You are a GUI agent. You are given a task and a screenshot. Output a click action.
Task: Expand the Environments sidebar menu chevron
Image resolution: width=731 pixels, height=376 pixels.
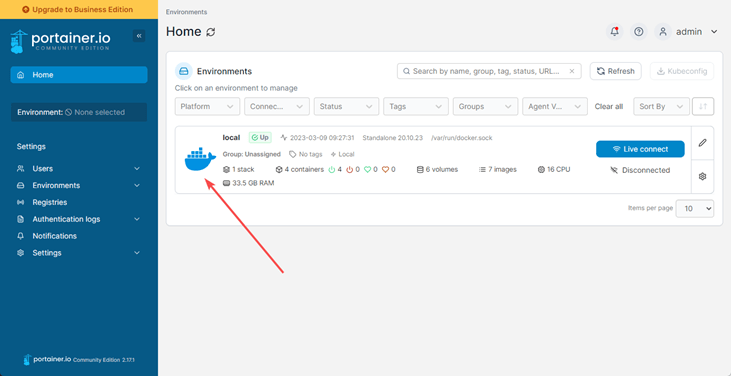pyautogui.click(x=137, y=185)
